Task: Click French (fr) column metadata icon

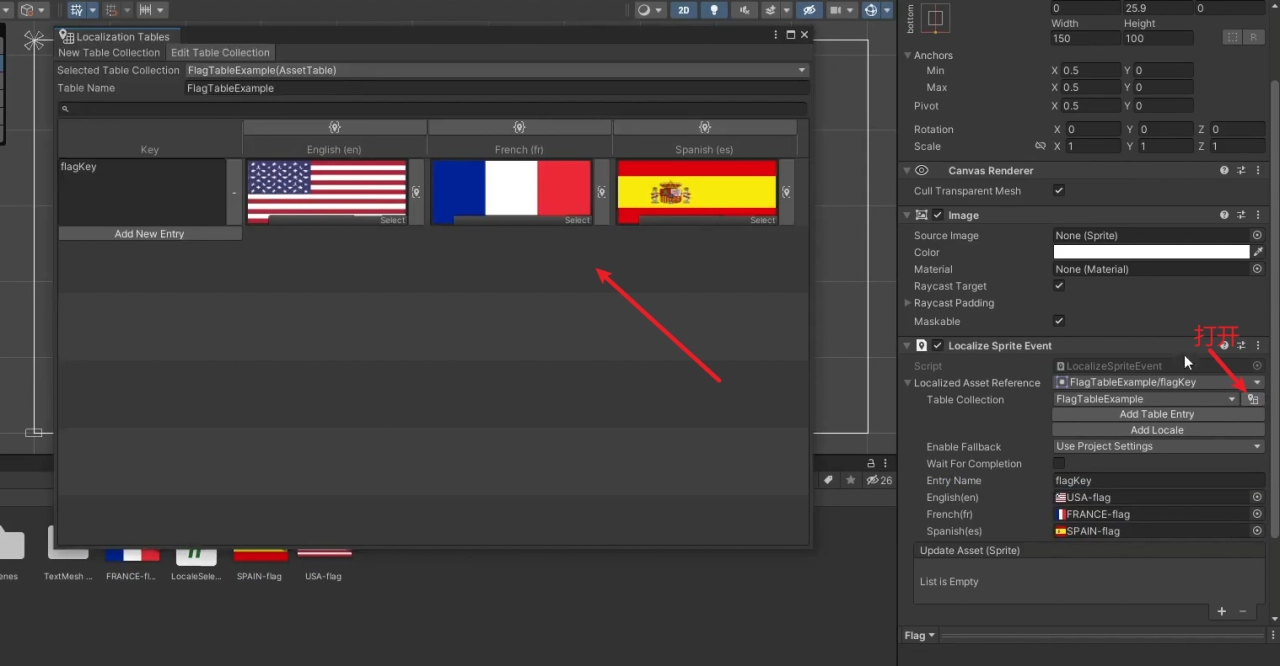Action: pyautogui.click(x=519, y=127)
